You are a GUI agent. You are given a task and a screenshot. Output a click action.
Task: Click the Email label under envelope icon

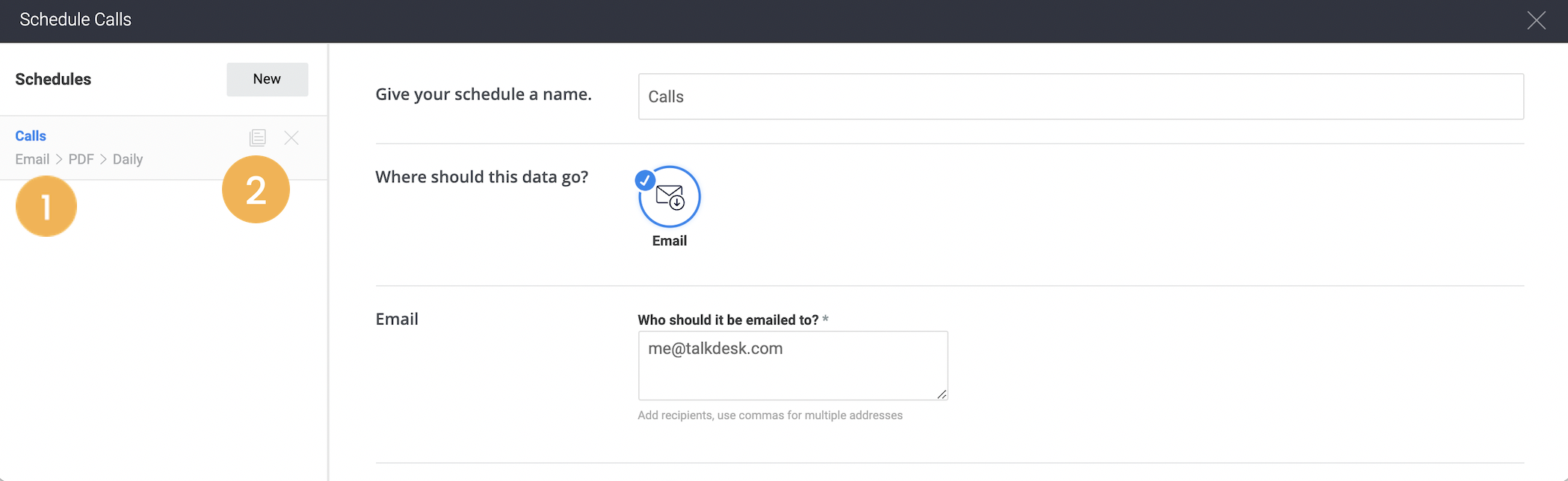670,241
